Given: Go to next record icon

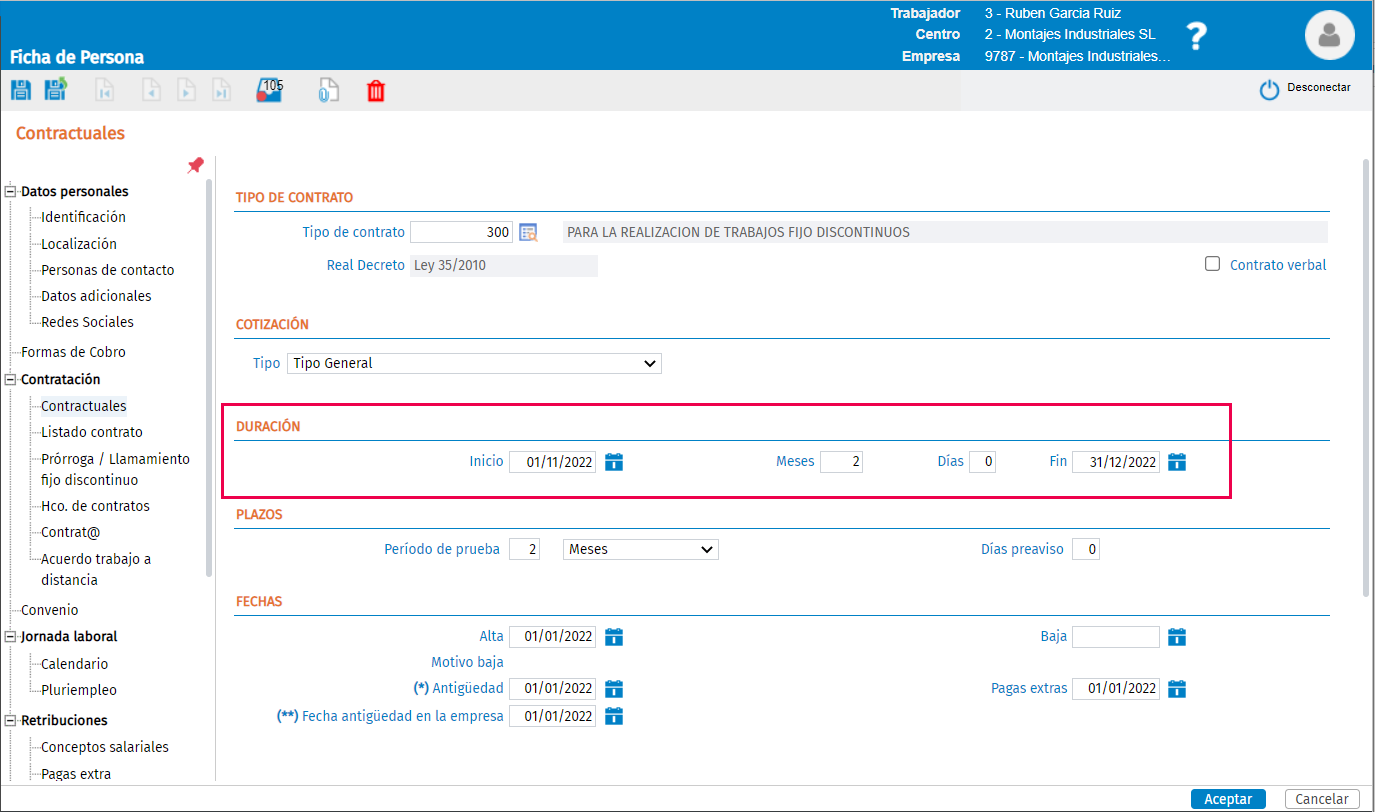Looking at the screenshot, I should point(186,91).
